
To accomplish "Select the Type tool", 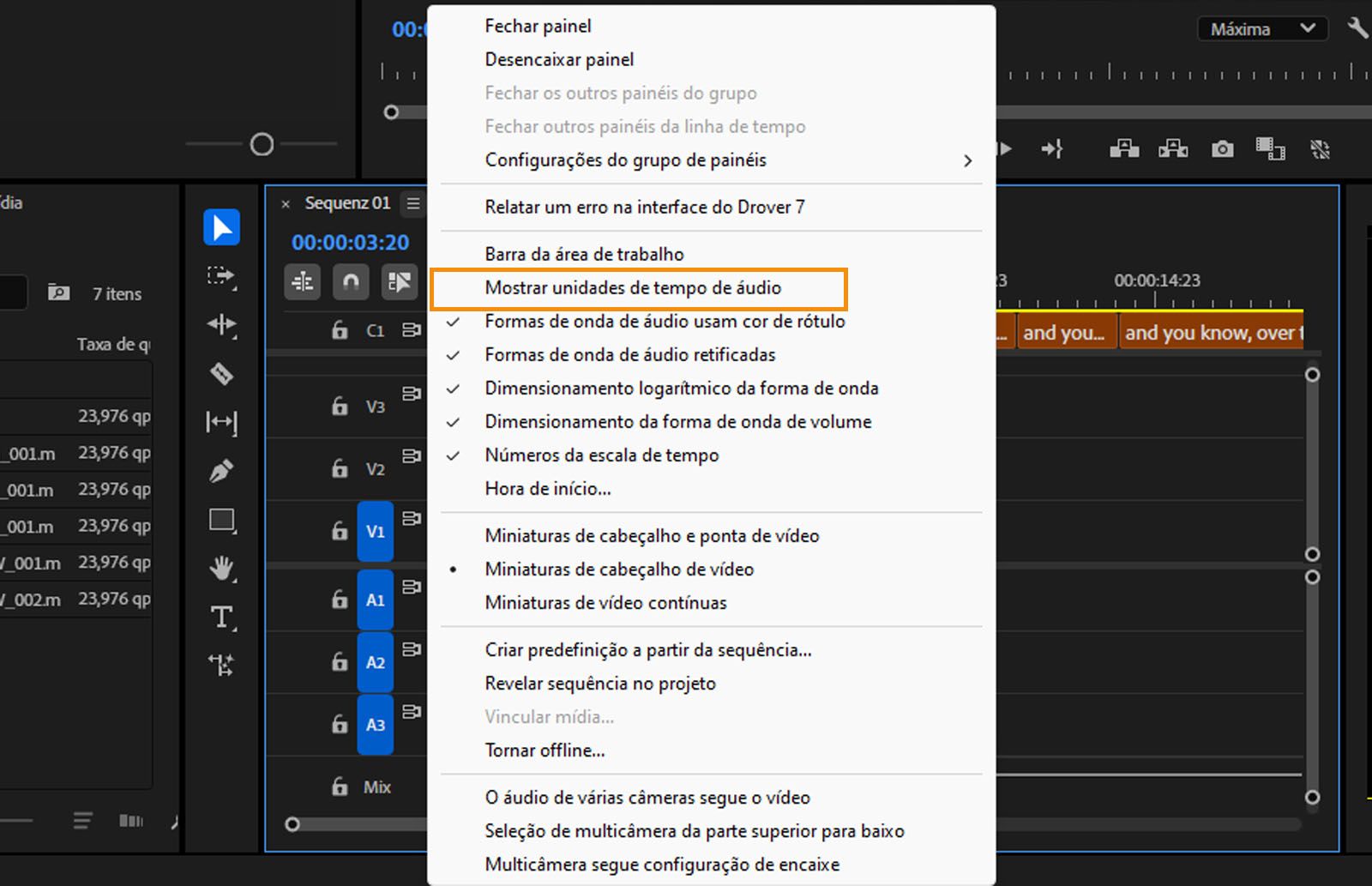I will (x=221, y=617).
